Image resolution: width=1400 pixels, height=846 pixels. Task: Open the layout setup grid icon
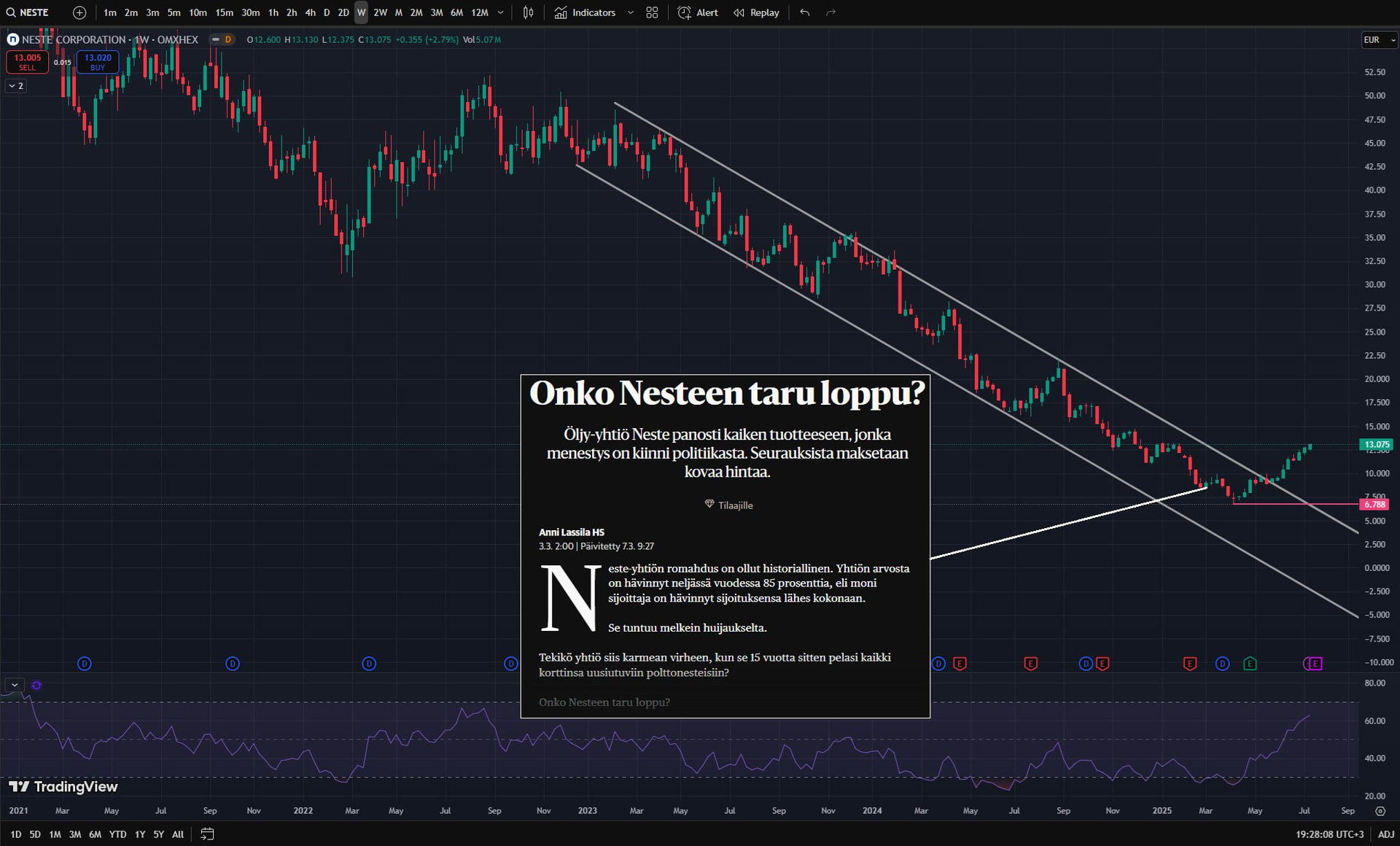tap(652, 12)
